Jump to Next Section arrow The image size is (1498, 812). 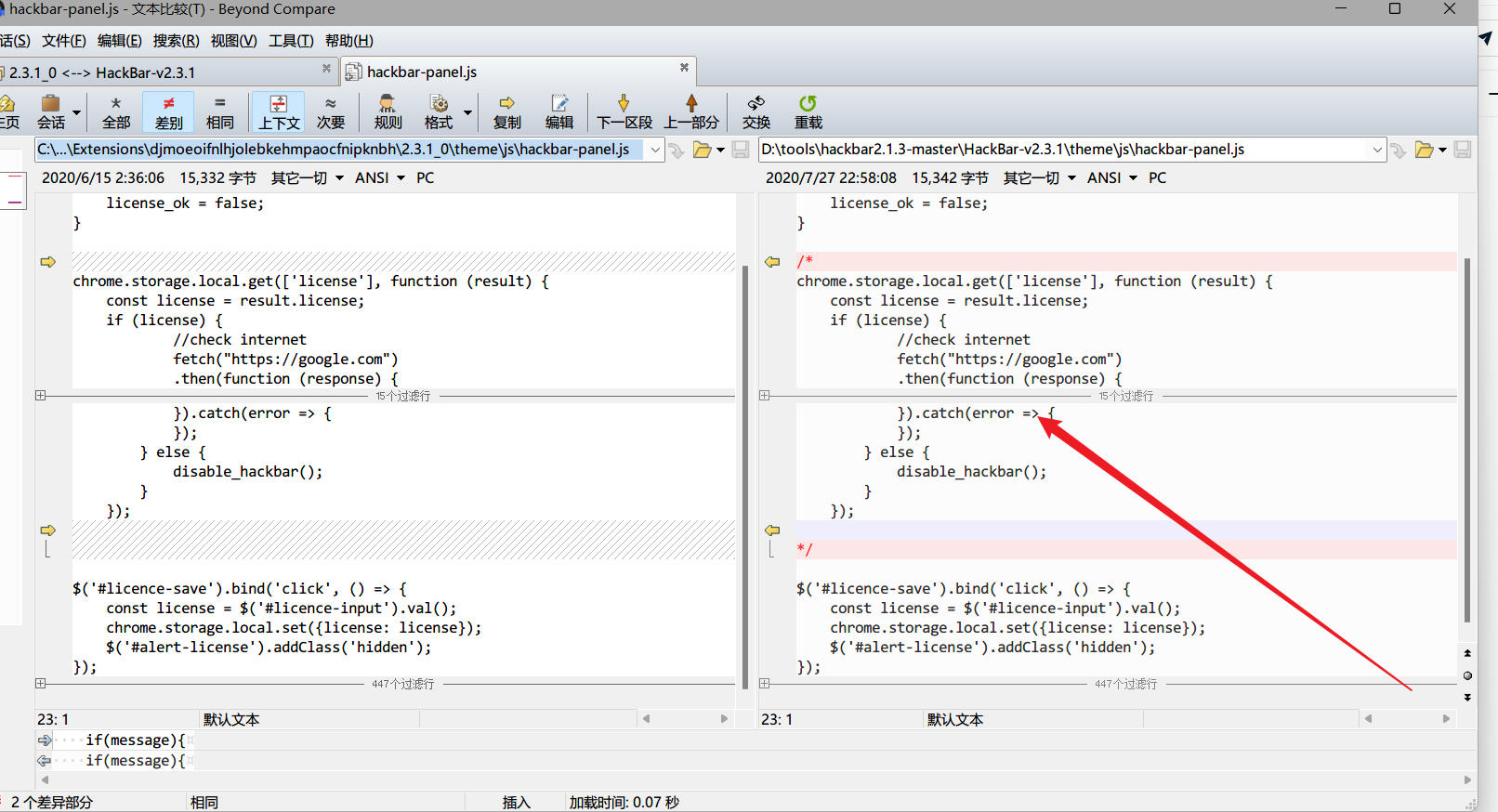[624, 111]
